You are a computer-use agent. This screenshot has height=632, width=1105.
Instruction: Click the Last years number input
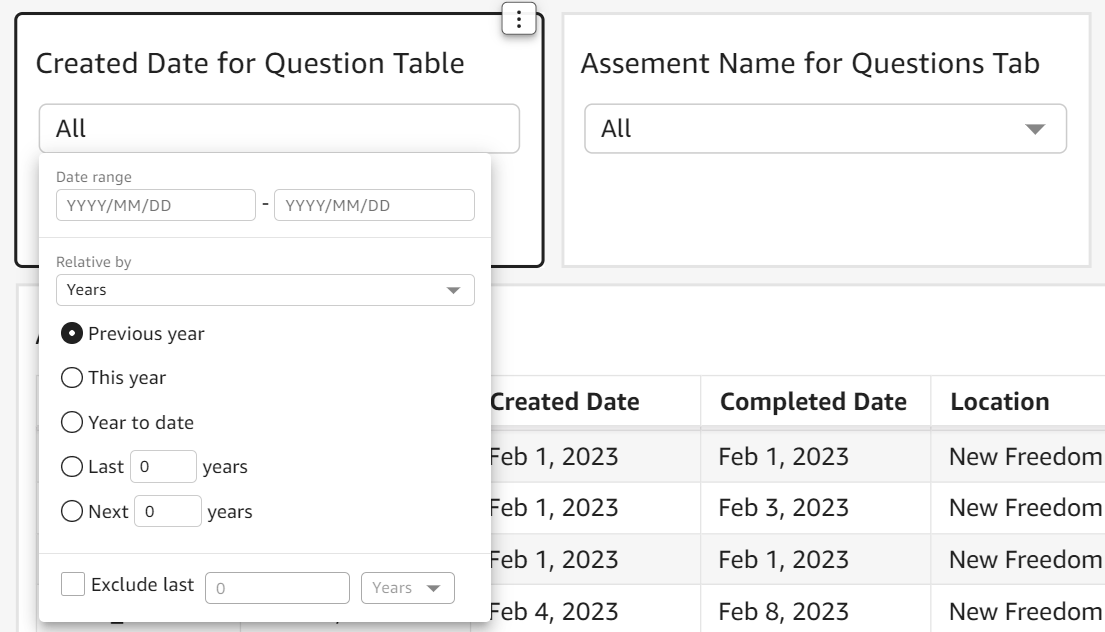pyautogui.click(x=163, y=467)
